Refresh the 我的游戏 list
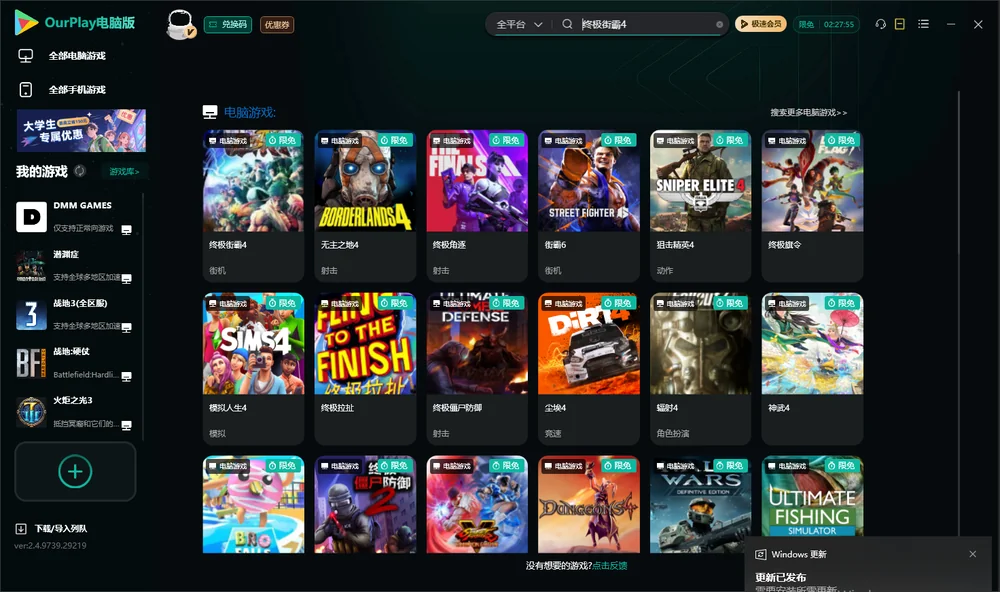 click(80, 171)
